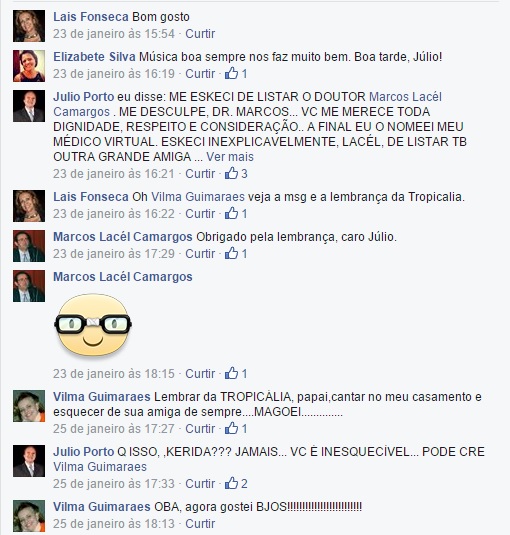
Task: Like Marcos's Obrigado pela lembrança comment
Action: click(200, 253)
